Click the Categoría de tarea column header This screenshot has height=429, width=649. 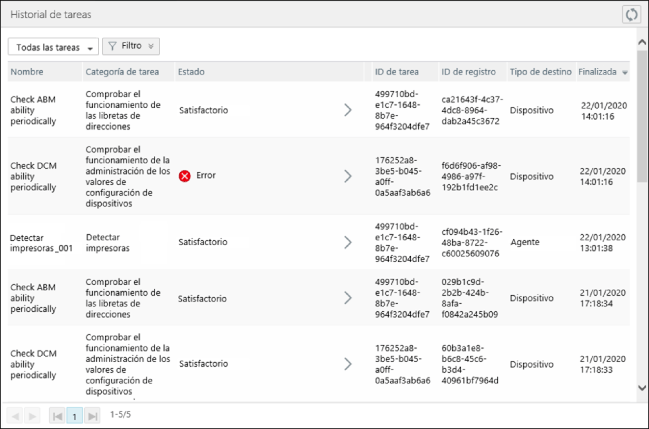click(122, 72)
